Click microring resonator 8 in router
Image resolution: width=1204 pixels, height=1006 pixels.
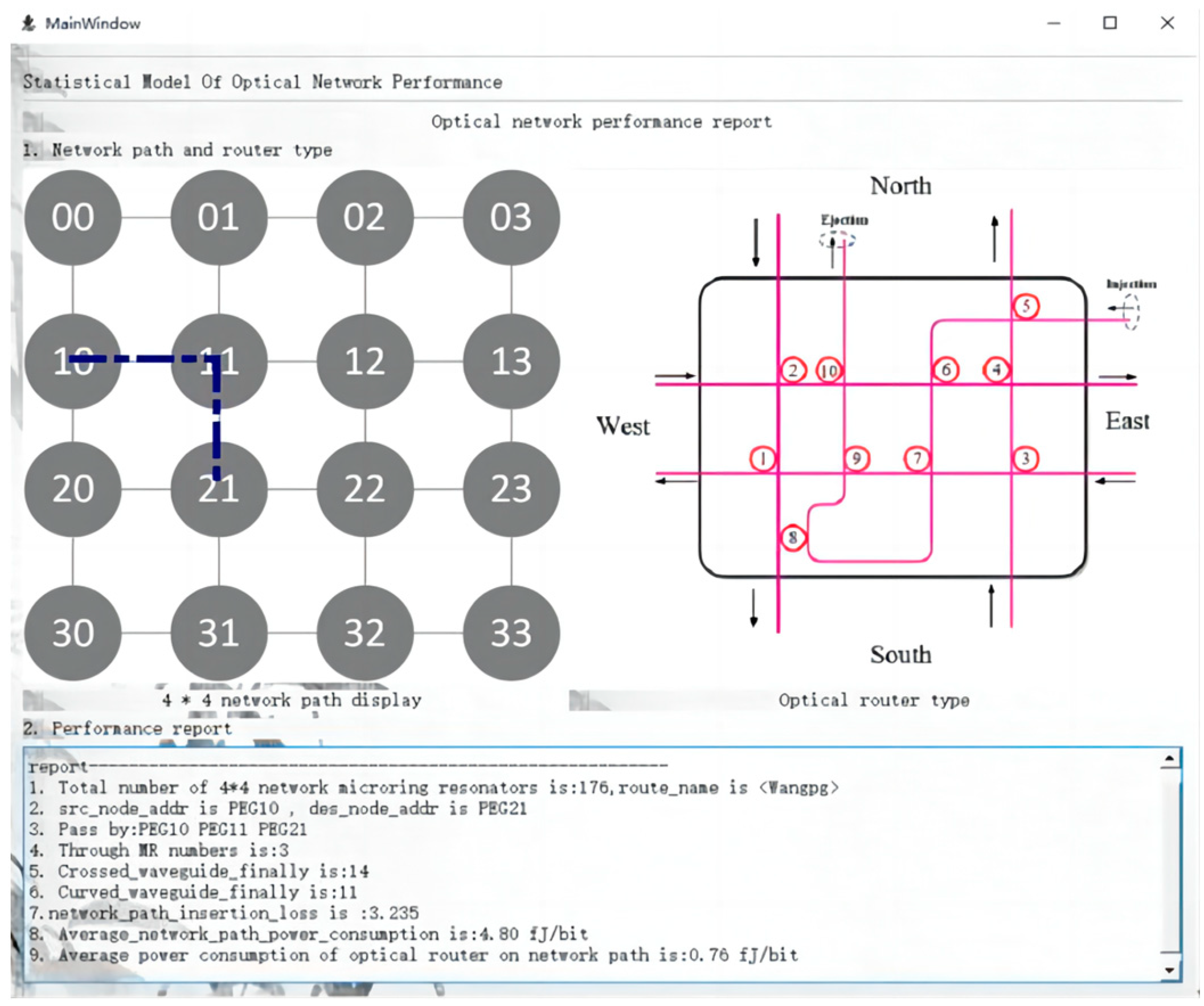coord(793,537)
